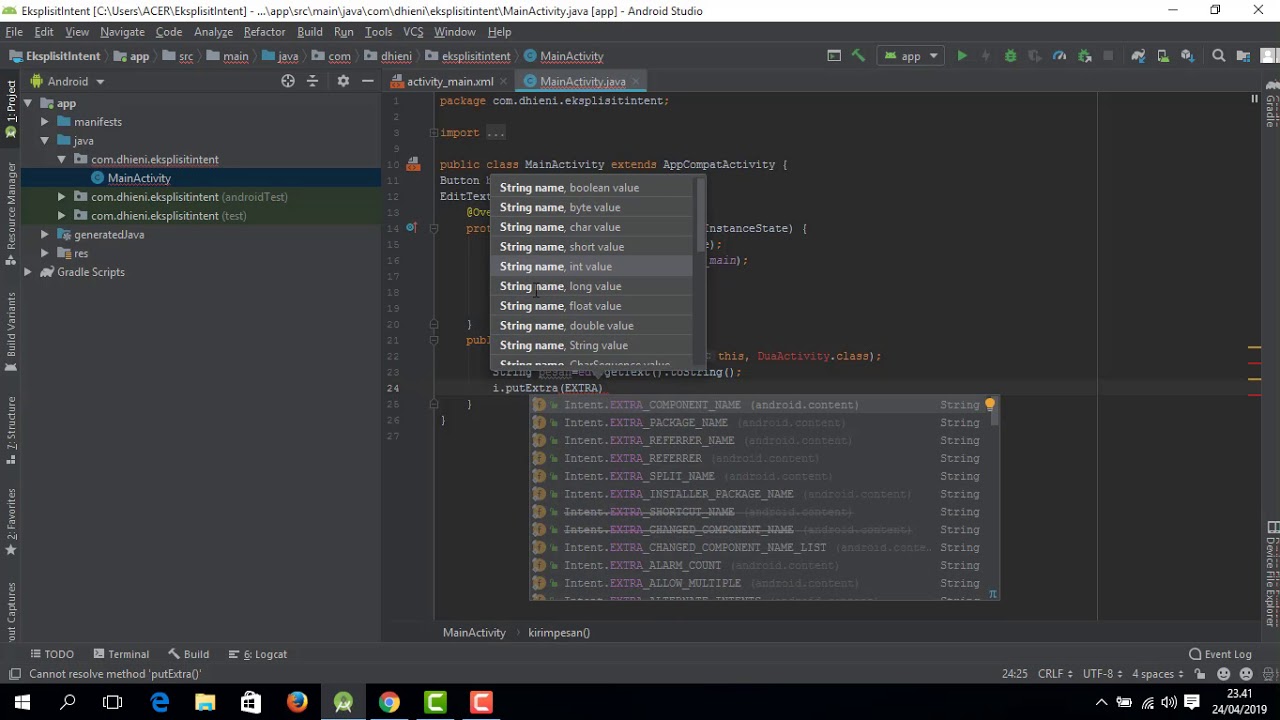Image resolution: width=1280 pixels, height=720 pixels.
Task: Click the Search Everywhere magnifier icon
Action: pos(1218,56)
